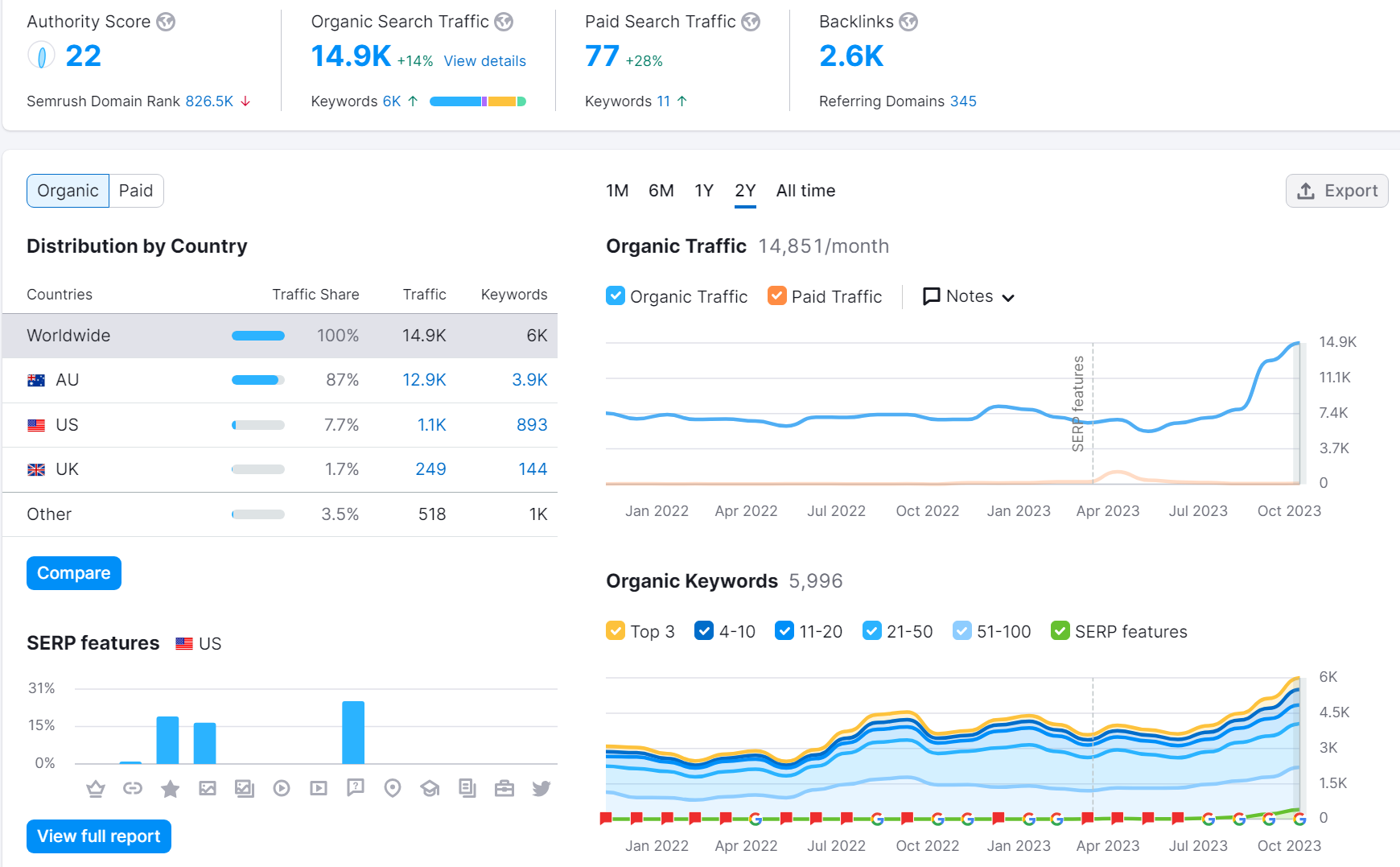This screenshot has width=1400, height=867.
Task: Disable the Top 3 keywords checkbox
Action: [616, 630]
